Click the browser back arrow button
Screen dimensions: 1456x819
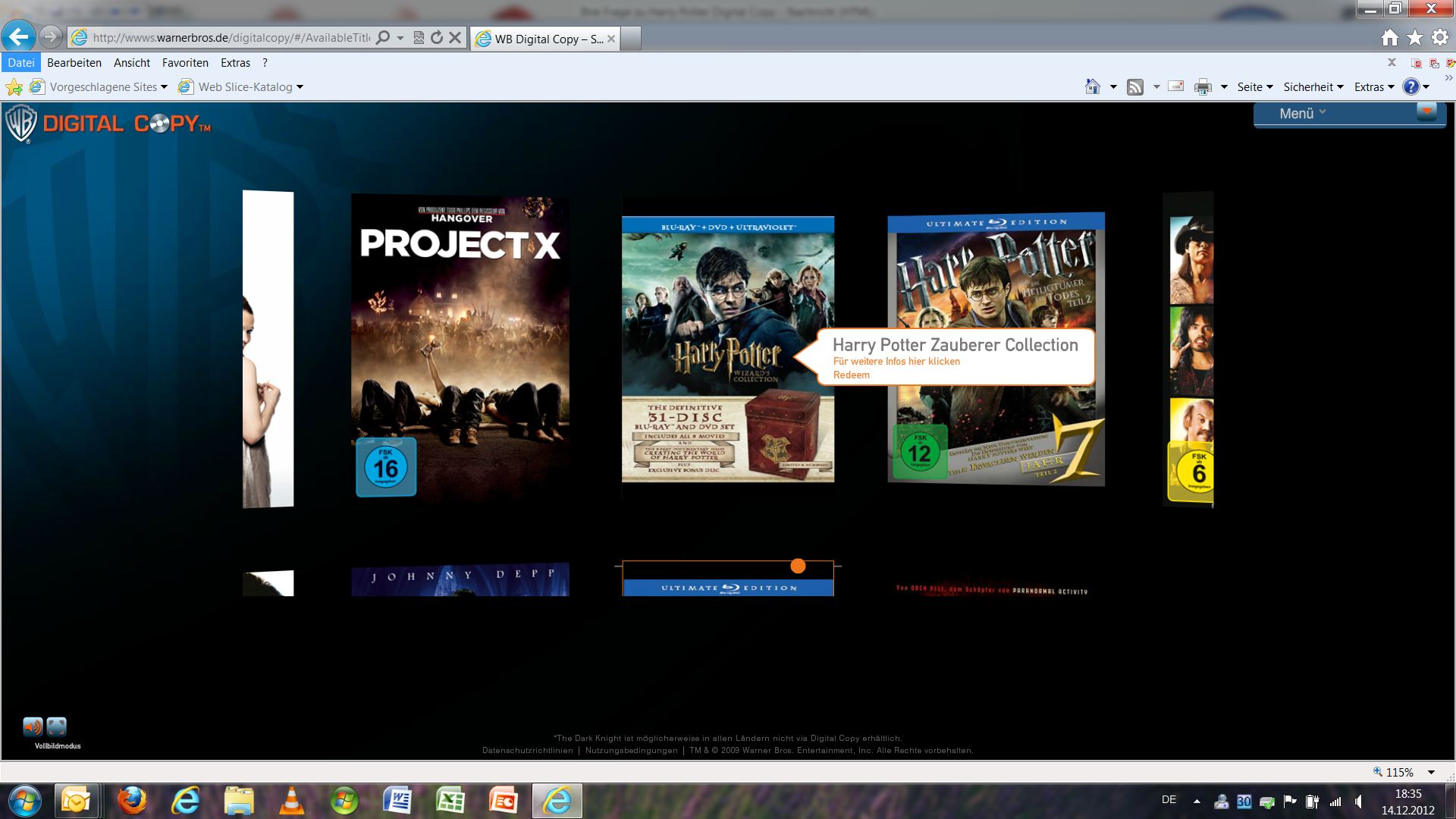pos(19,36)
